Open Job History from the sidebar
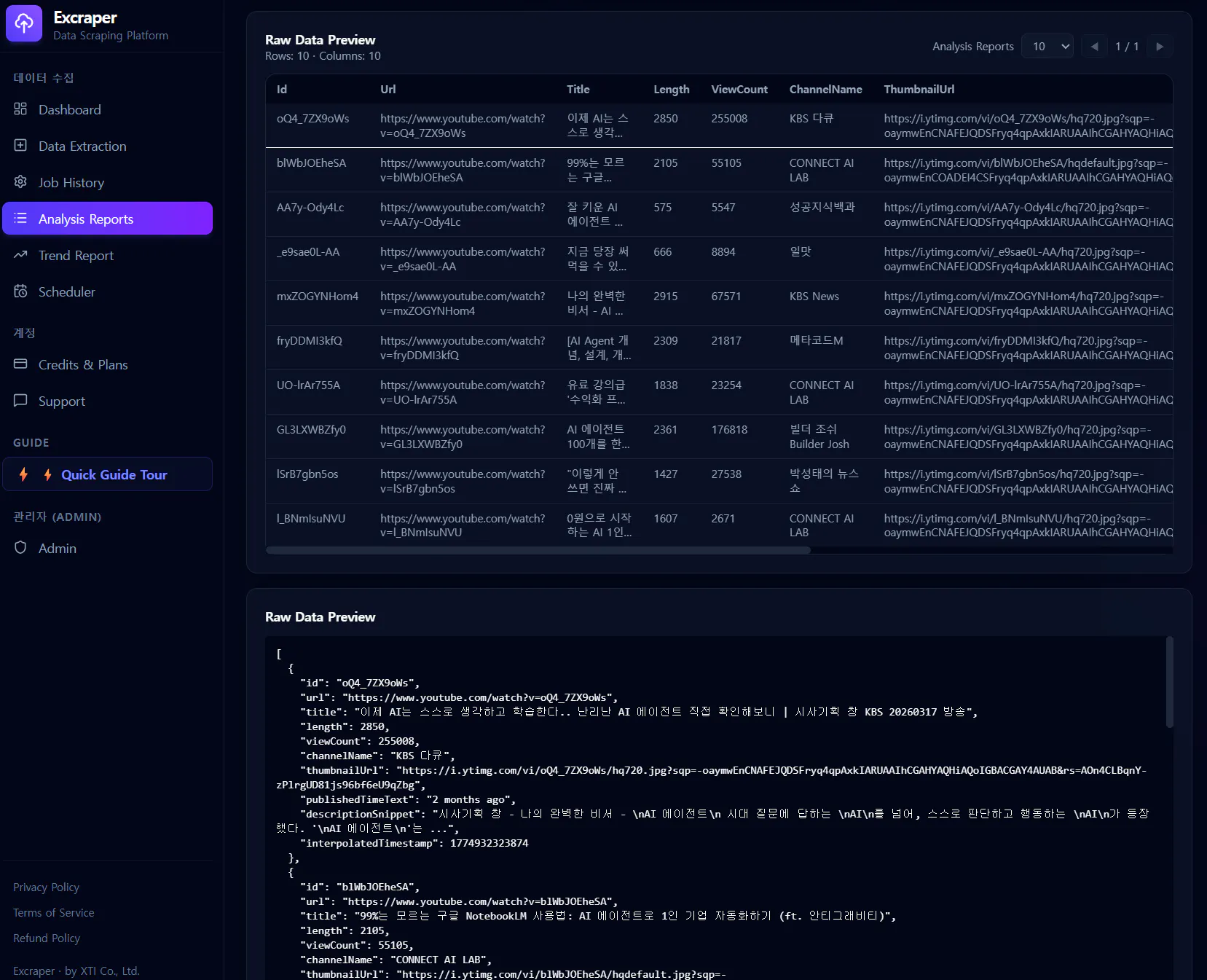This screenshot has height=980, width=1207. 108,182
